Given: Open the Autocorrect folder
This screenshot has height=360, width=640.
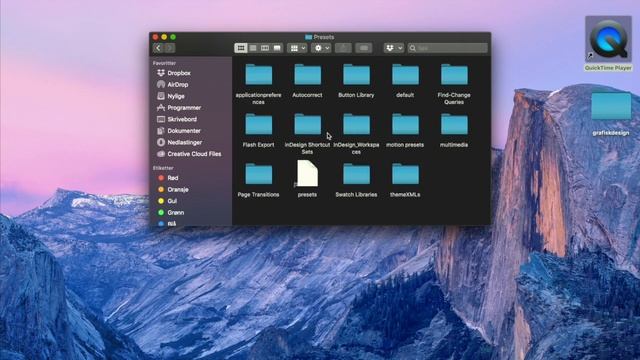Looking at the screenshot, I should (307, 75).
